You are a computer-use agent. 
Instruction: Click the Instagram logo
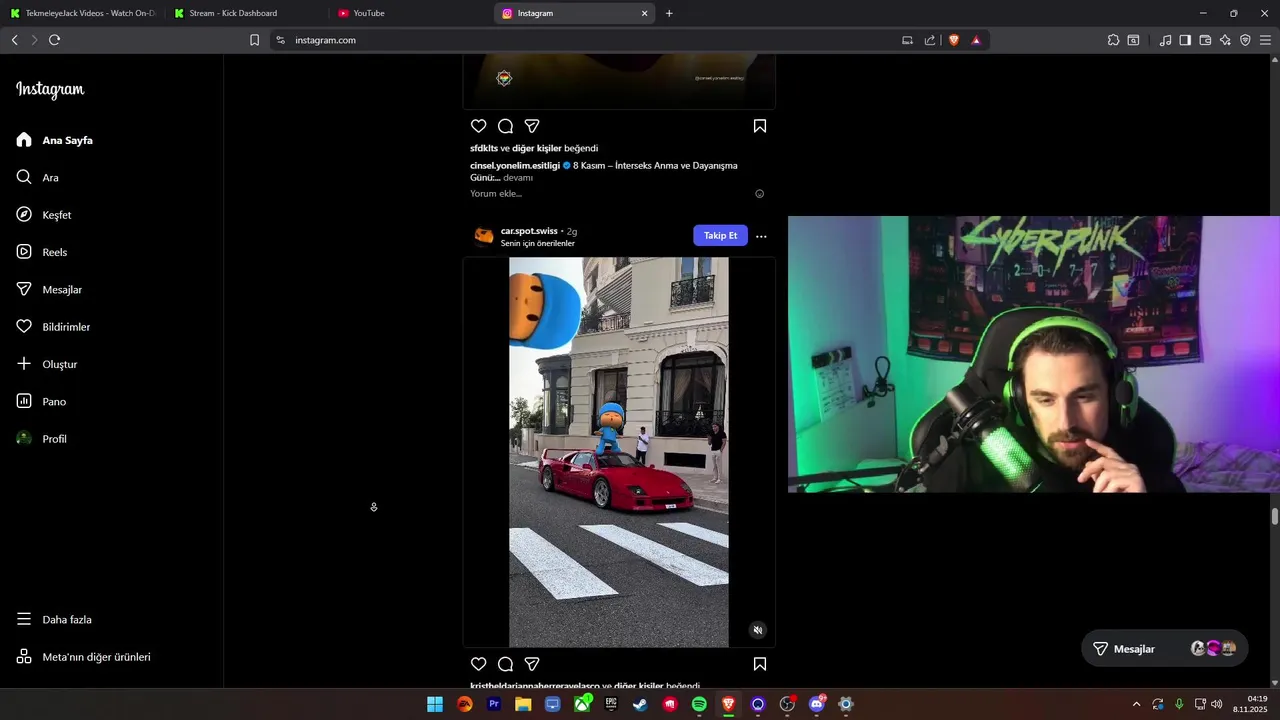(x=50, y=90)
